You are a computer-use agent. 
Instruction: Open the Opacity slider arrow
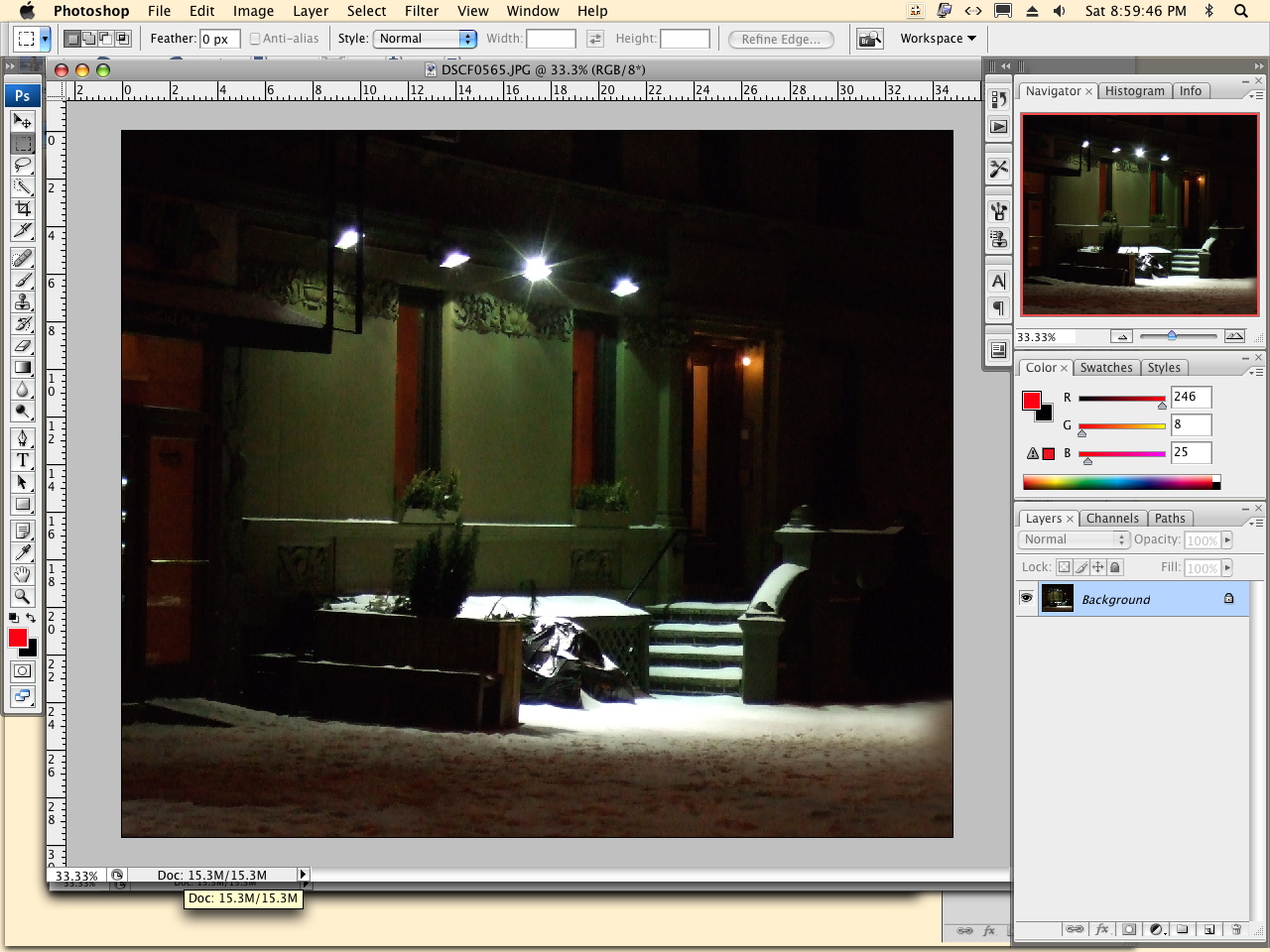tap(1227, 540)
